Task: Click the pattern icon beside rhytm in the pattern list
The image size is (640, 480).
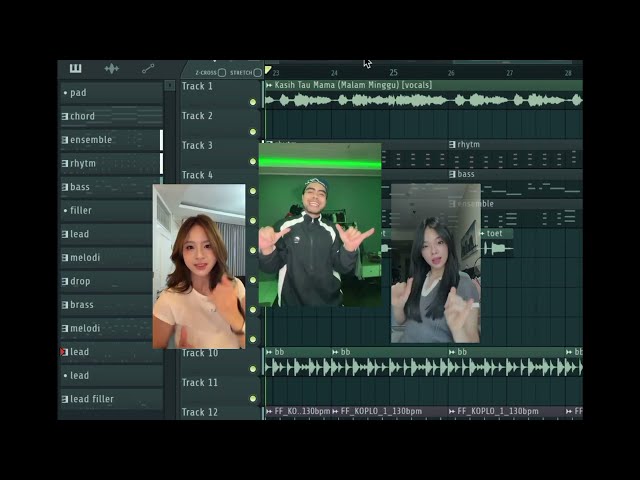Action: tap(65, 164)
